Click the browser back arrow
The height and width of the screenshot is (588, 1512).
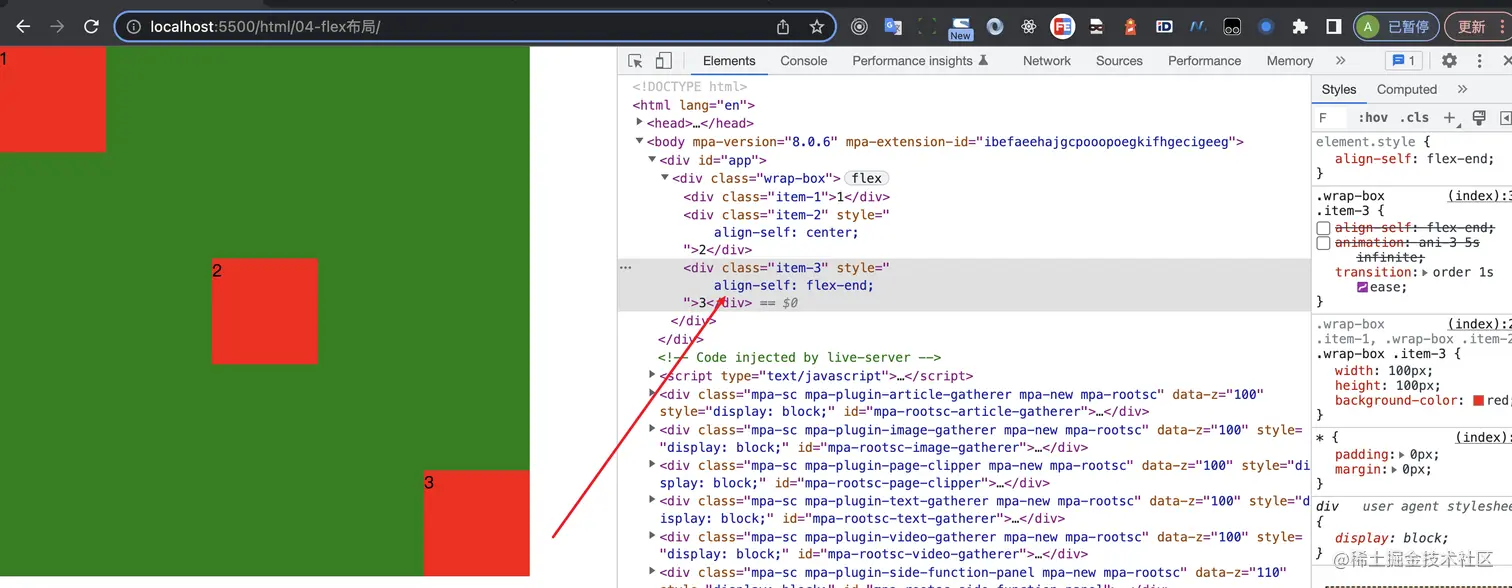coord(23,27)
